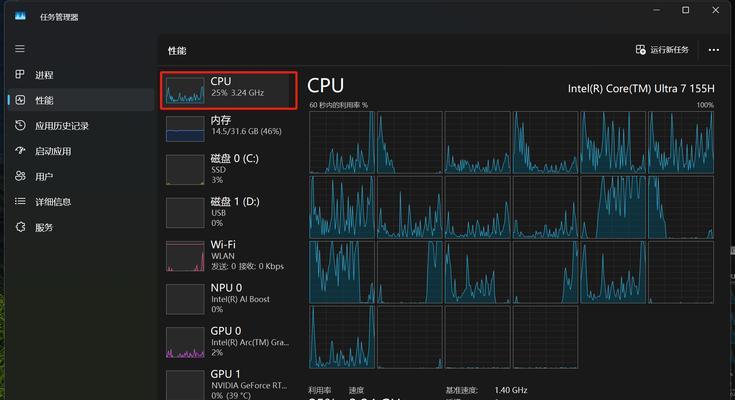The image size is (735, 400).
Task: Click the Task Manager app icon
Action: click(20, 16)
